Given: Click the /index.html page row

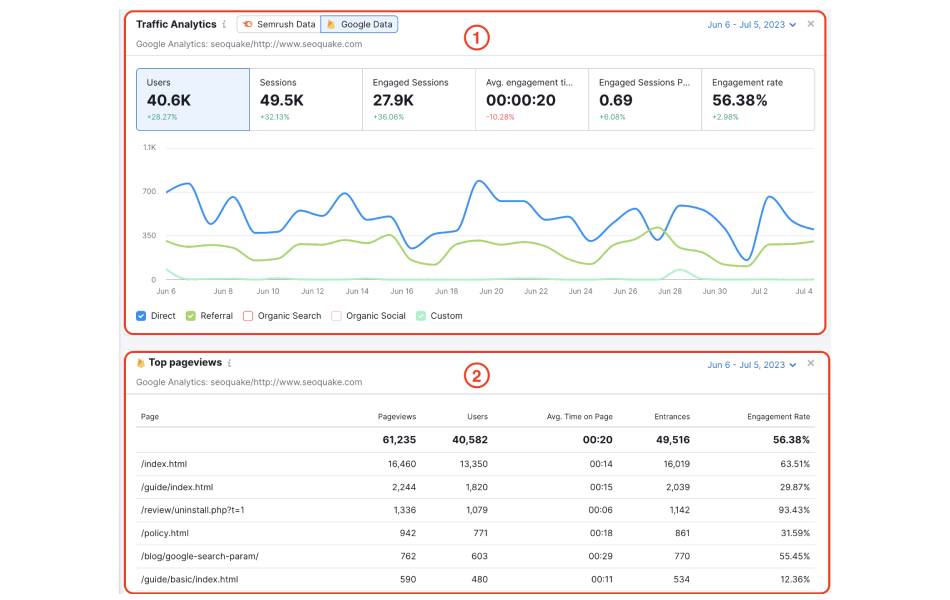Looking at the screenshot, I should tap(476, 464).
